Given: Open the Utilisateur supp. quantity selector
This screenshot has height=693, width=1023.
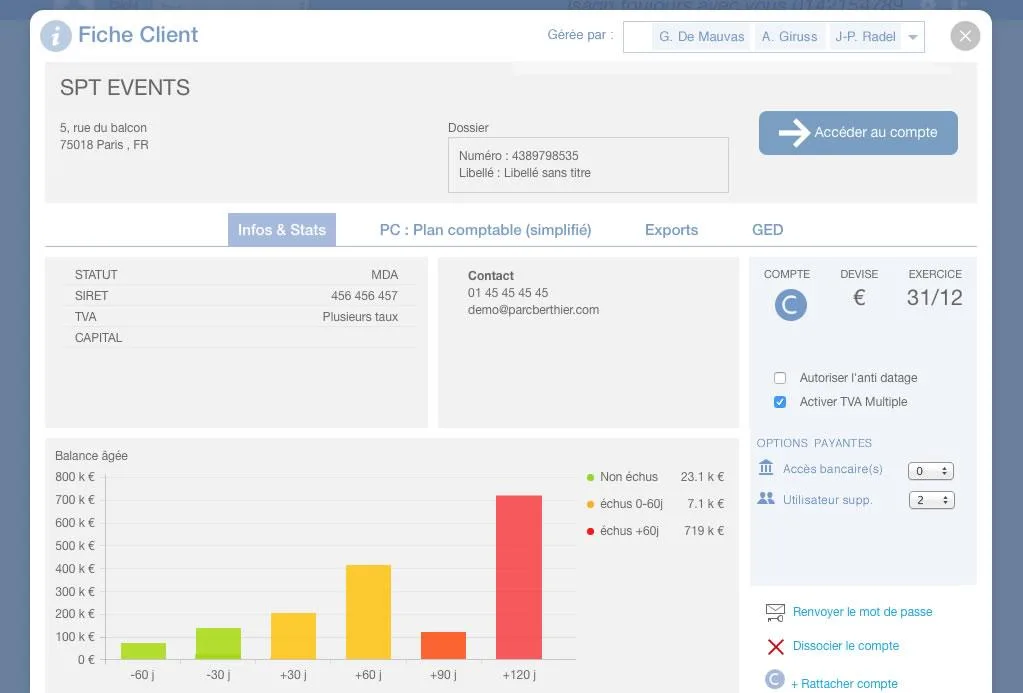Looking at the screenshot, I should 932,500.
